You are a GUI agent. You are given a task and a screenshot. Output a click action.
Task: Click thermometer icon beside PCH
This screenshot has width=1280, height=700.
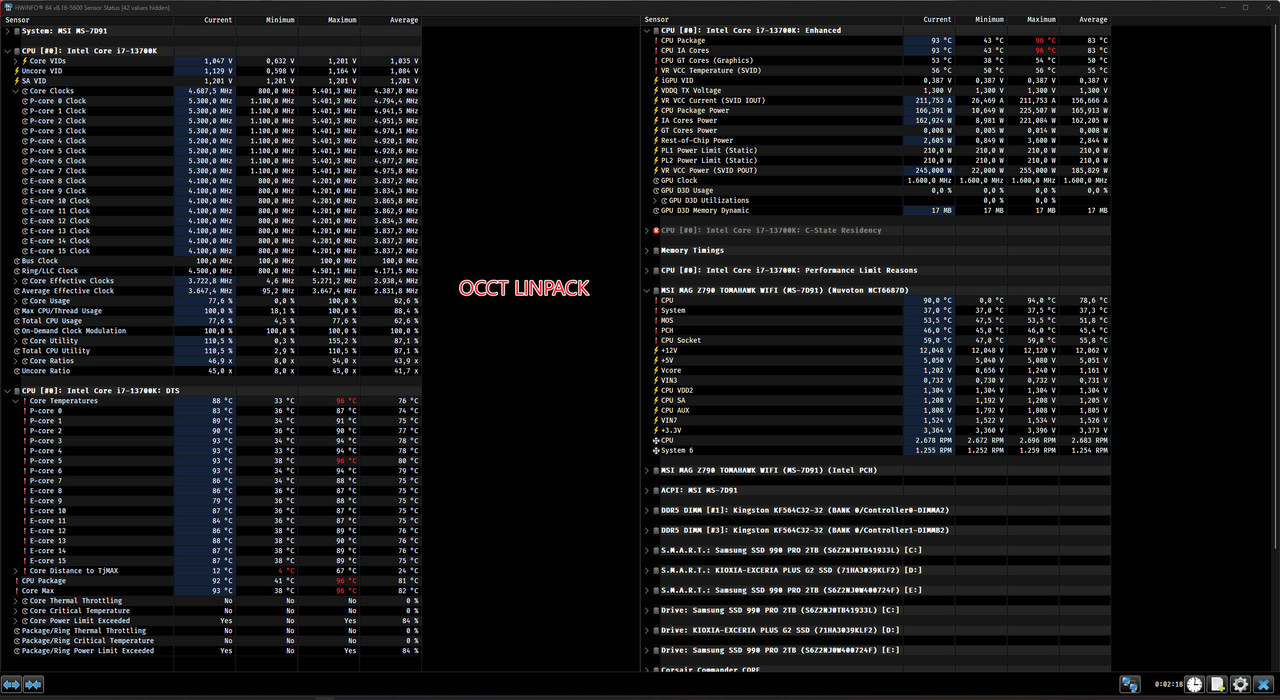pos(656,331)
